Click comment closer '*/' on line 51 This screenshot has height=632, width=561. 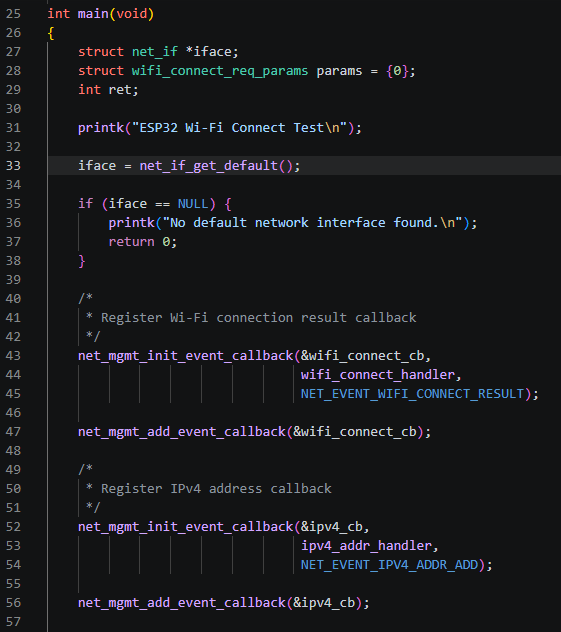click(93, 507)
